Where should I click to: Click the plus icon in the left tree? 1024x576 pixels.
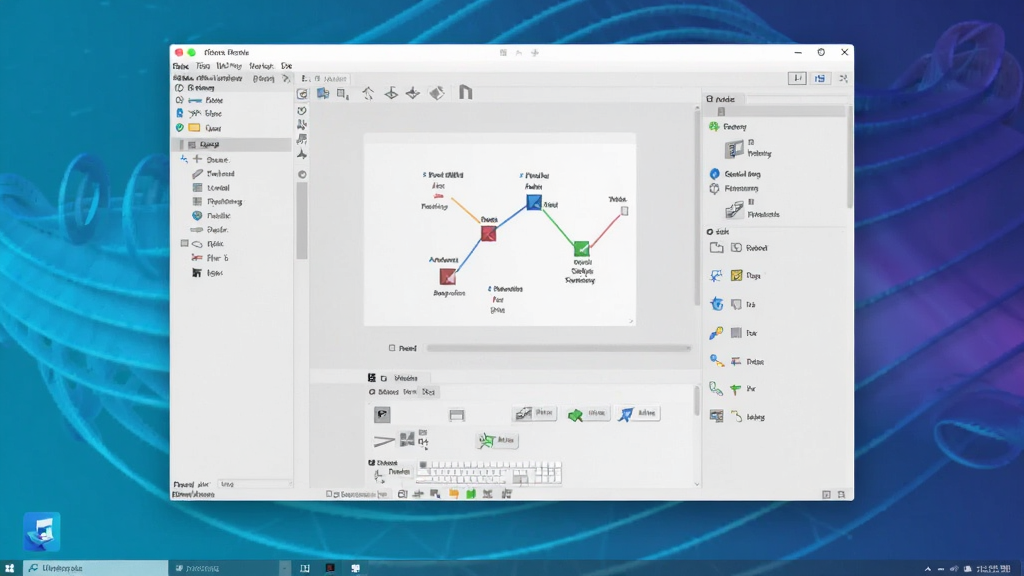[x=197, y=159]
